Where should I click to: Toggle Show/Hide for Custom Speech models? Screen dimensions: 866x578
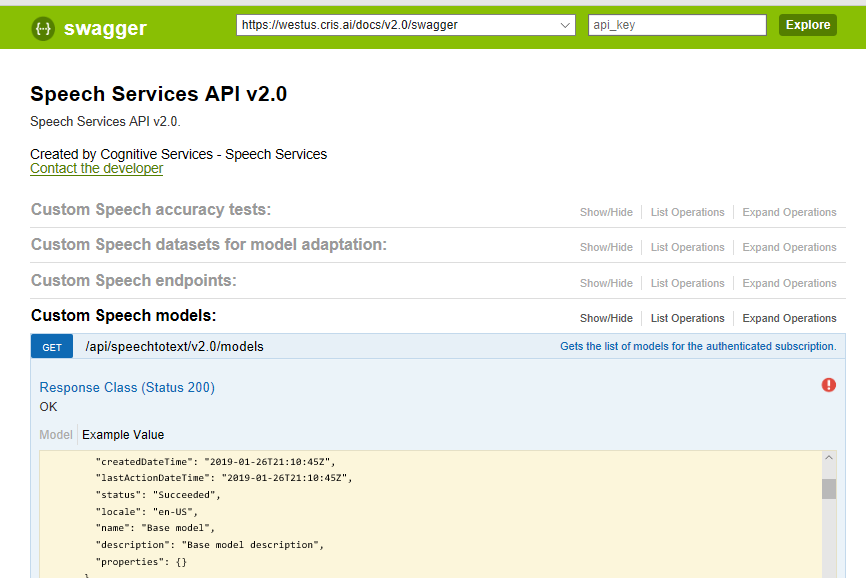[606, 318]
